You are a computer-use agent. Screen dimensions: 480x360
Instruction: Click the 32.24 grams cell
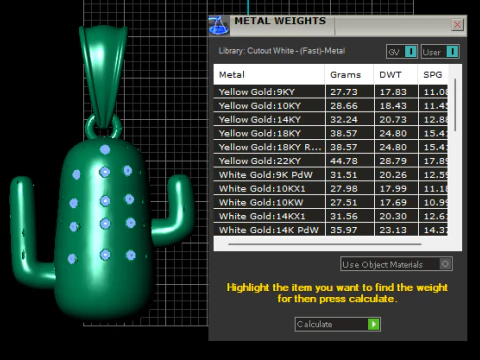click(x=350, y=119)
